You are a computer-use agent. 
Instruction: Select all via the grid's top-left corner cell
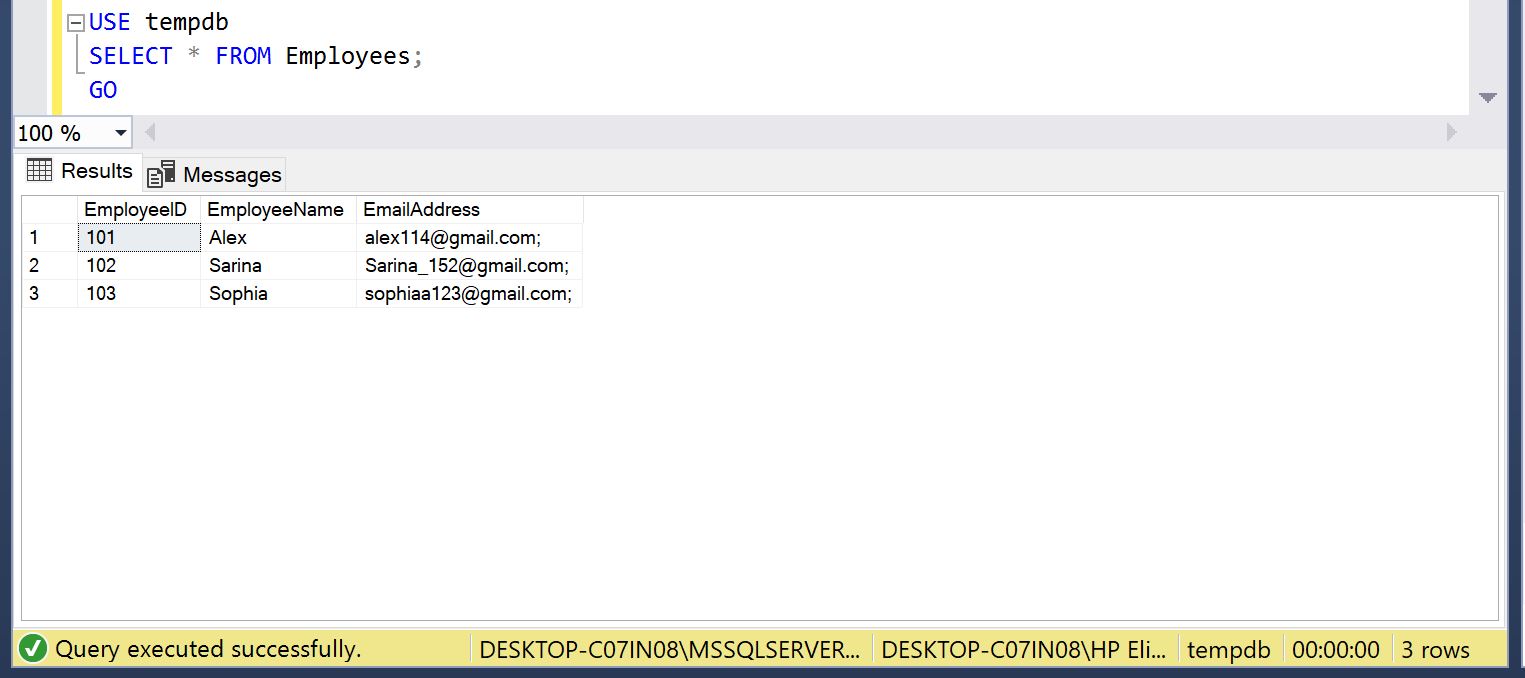coord(49,210)
